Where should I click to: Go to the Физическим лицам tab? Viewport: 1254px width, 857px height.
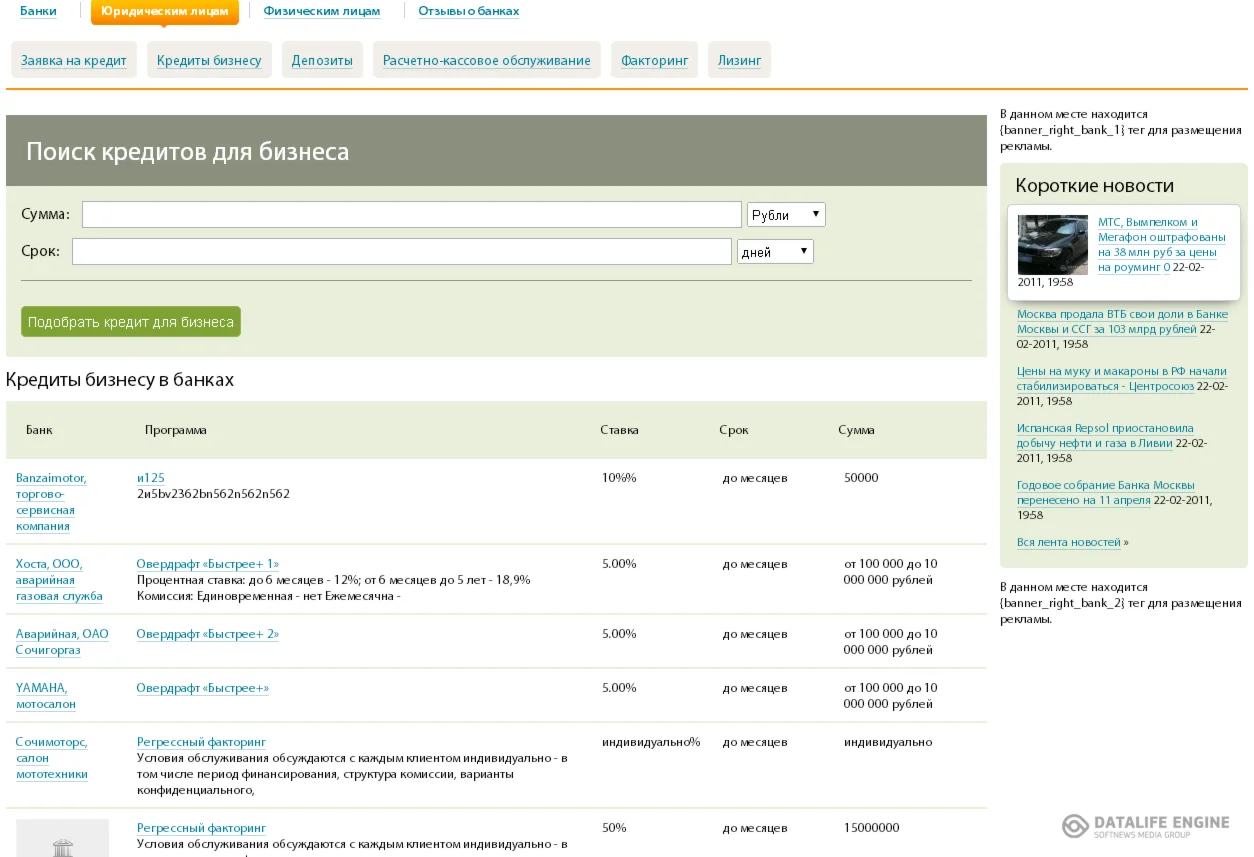(x=322, y=11)
